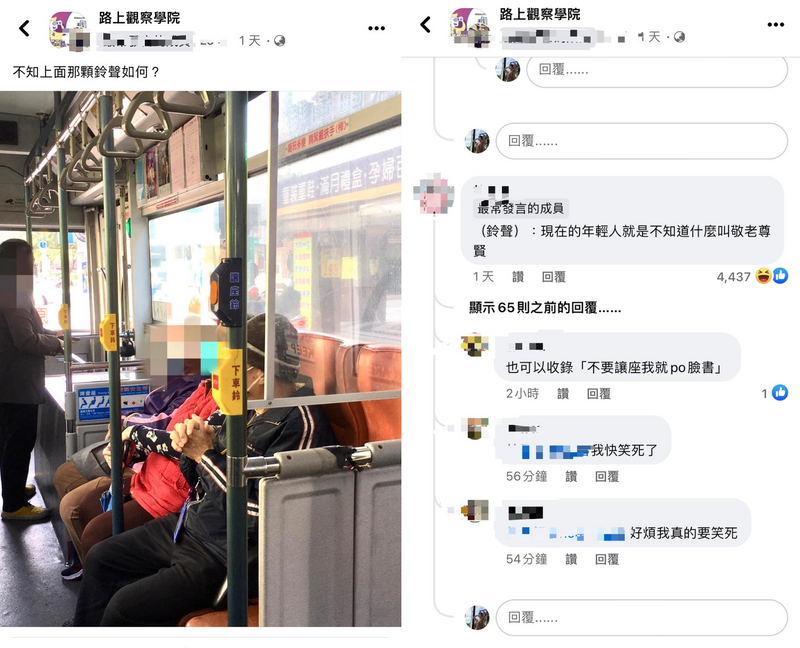Screen dimensions: 800x648
Task: Expand 顯示65則之前的回覆 replies
Action: point(545,308)
